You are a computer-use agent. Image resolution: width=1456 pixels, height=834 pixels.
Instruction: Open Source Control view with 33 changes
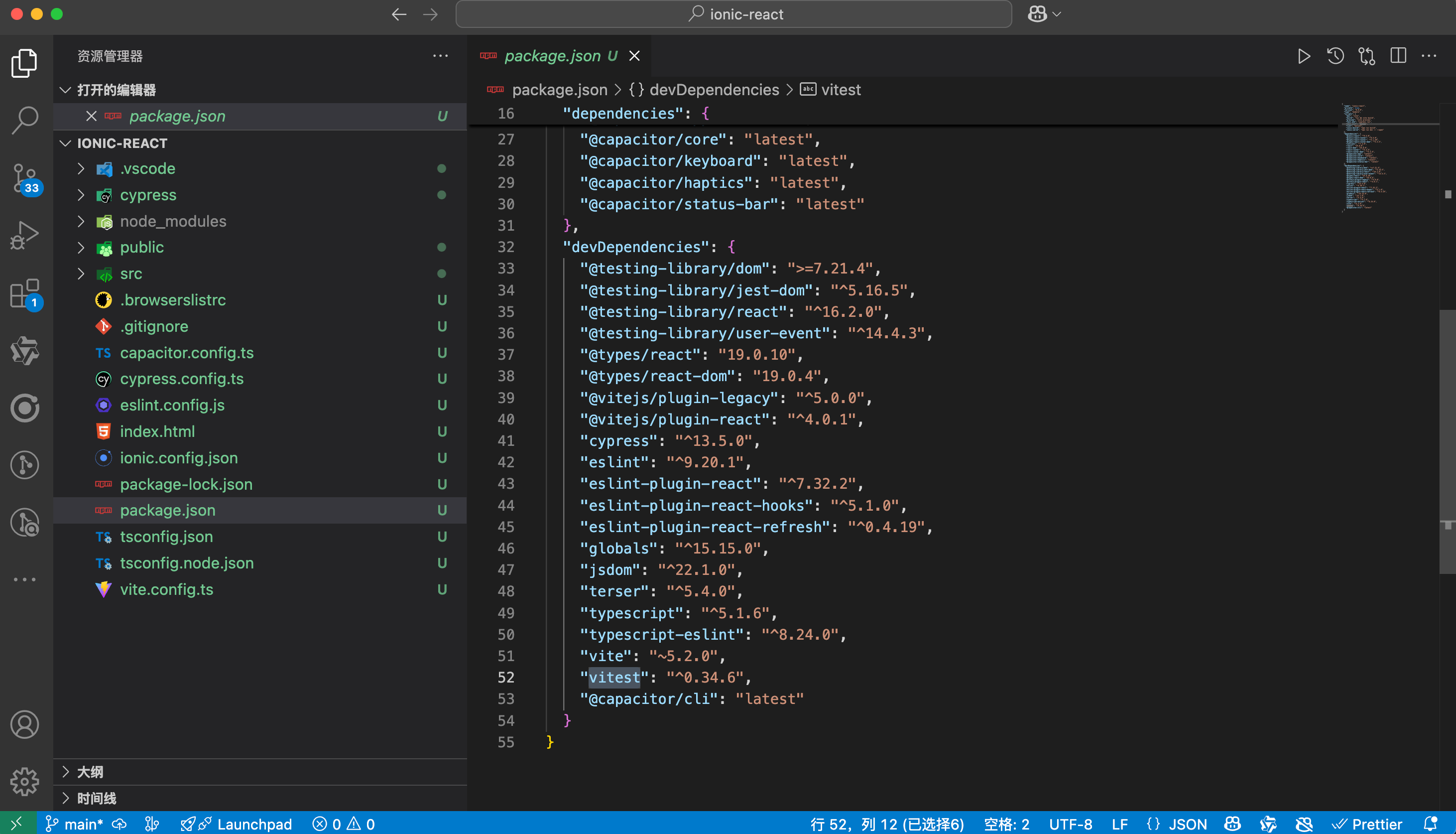click(24, 177)
